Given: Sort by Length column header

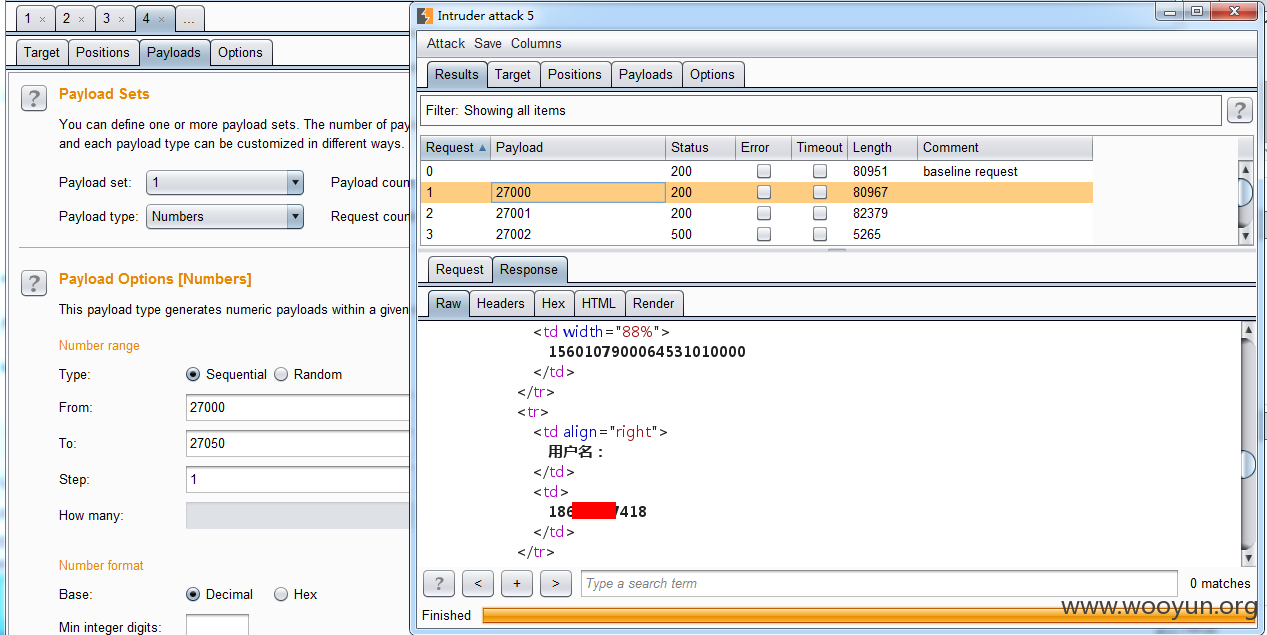Looking at the screenshot, I should point(882,147).
